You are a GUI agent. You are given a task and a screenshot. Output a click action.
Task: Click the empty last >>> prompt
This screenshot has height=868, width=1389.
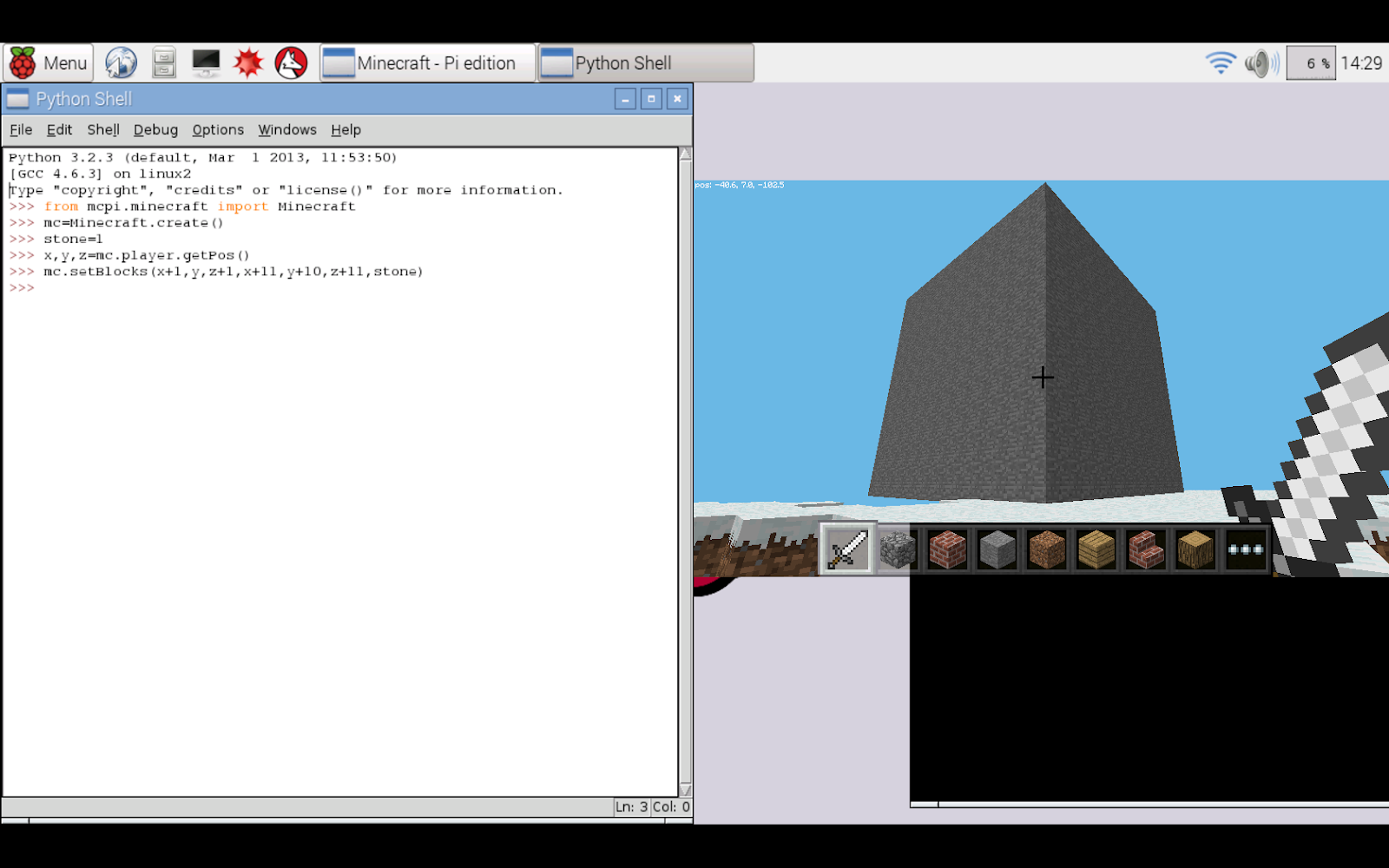pyautogui.click(x=22, y=288)
